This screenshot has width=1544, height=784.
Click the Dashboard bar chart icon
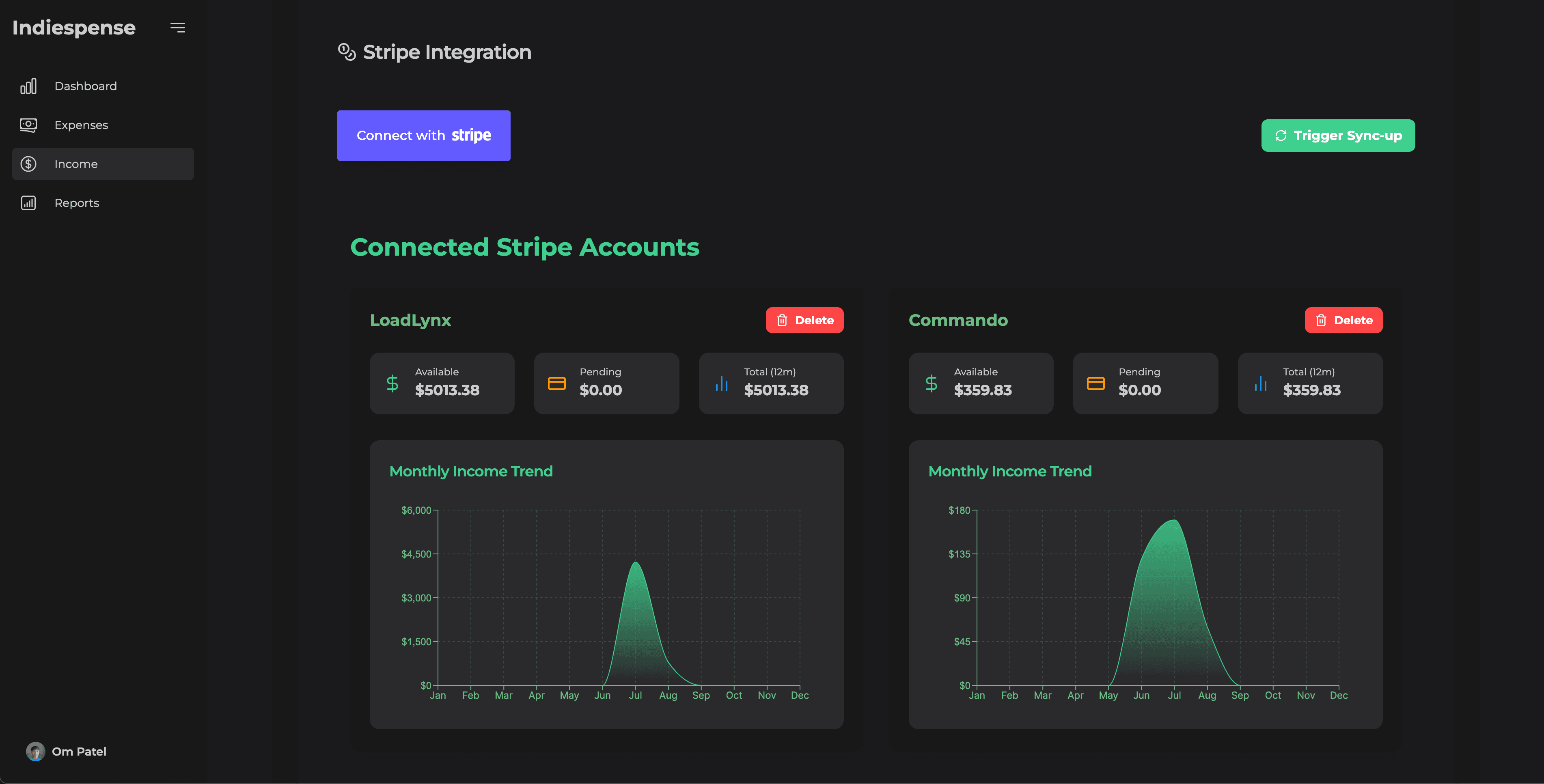(x=28, y=86)
